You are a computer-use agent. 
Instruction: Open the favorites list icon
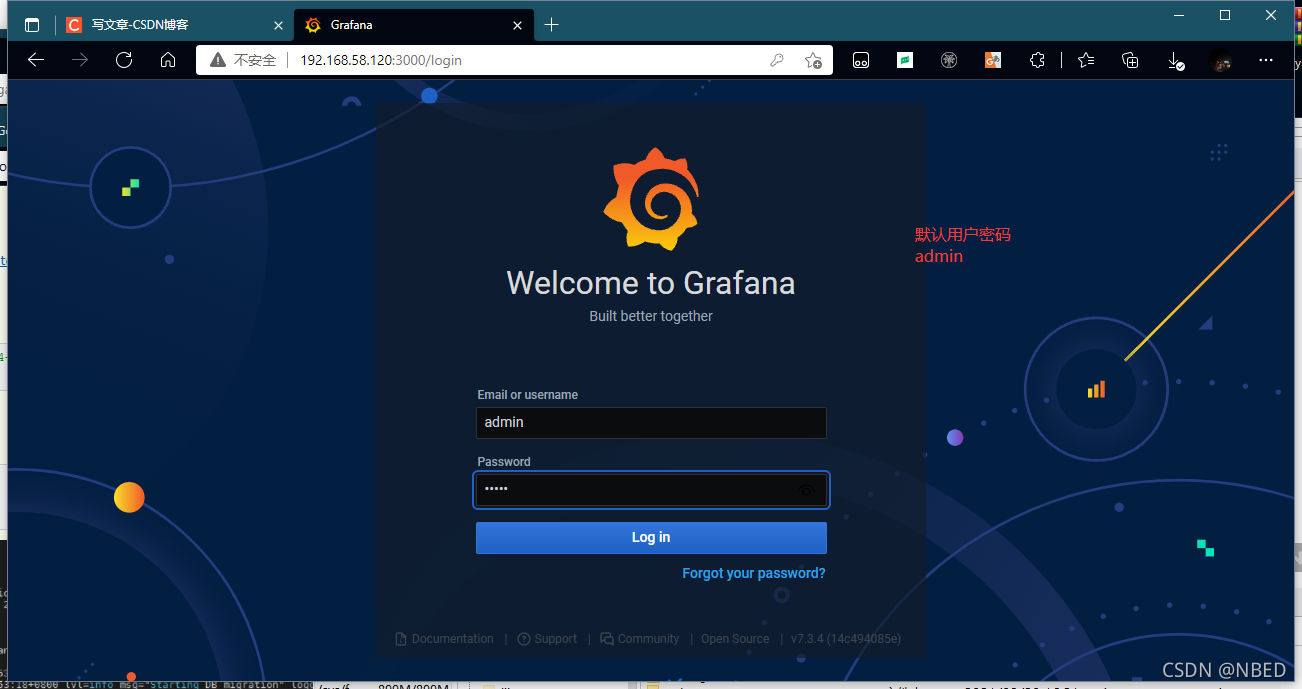click(x=1086, y=60)
